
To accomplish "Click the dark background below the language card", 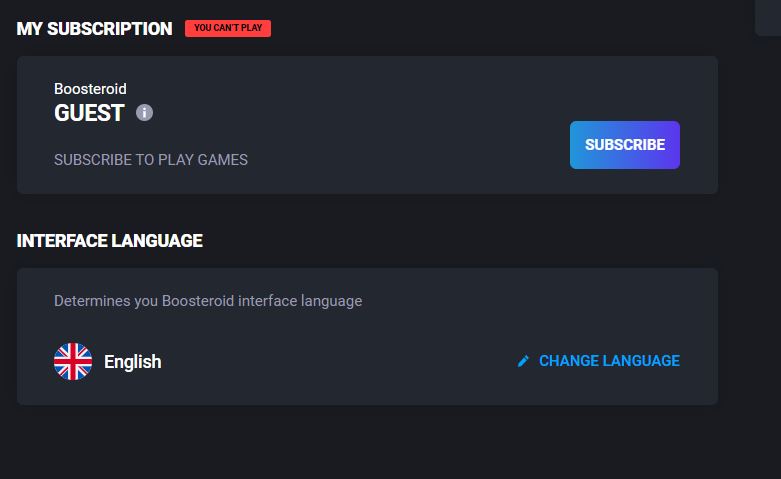I will tap(368, 442).
